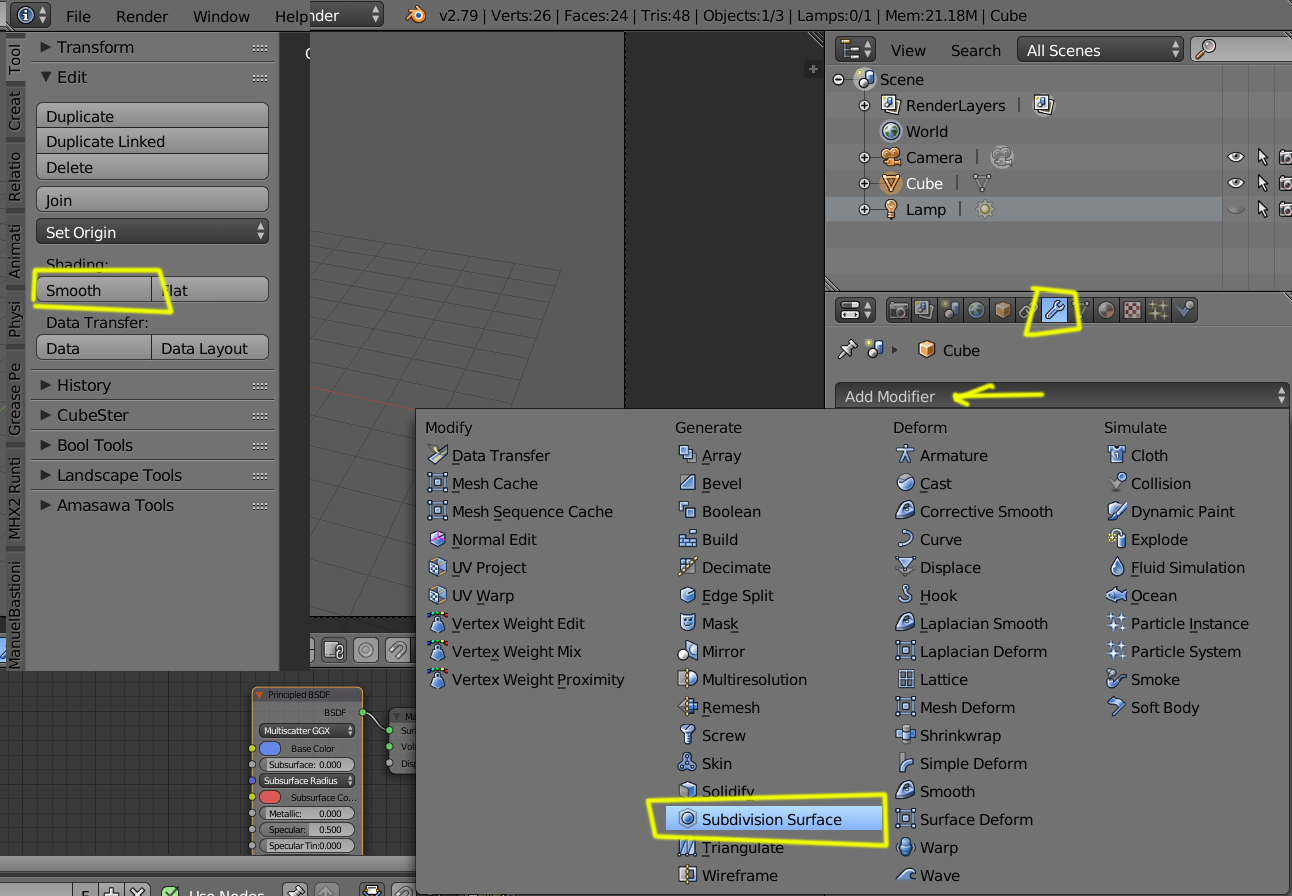This screenshot has width=1292, height=896.
Task: Collapse the Scene tree in outliner
Action: (838, 80)
